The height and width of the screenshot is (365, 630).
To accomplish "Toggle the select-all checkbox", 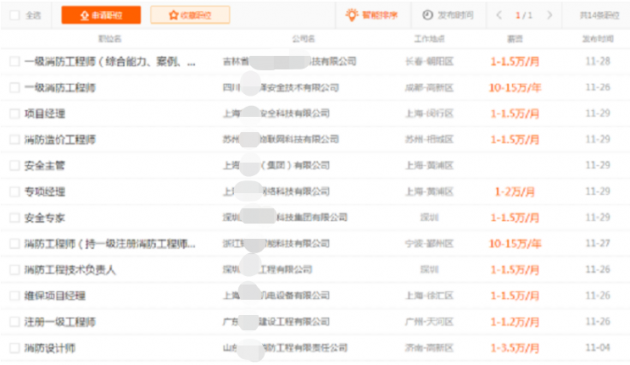I will [14, 15].
